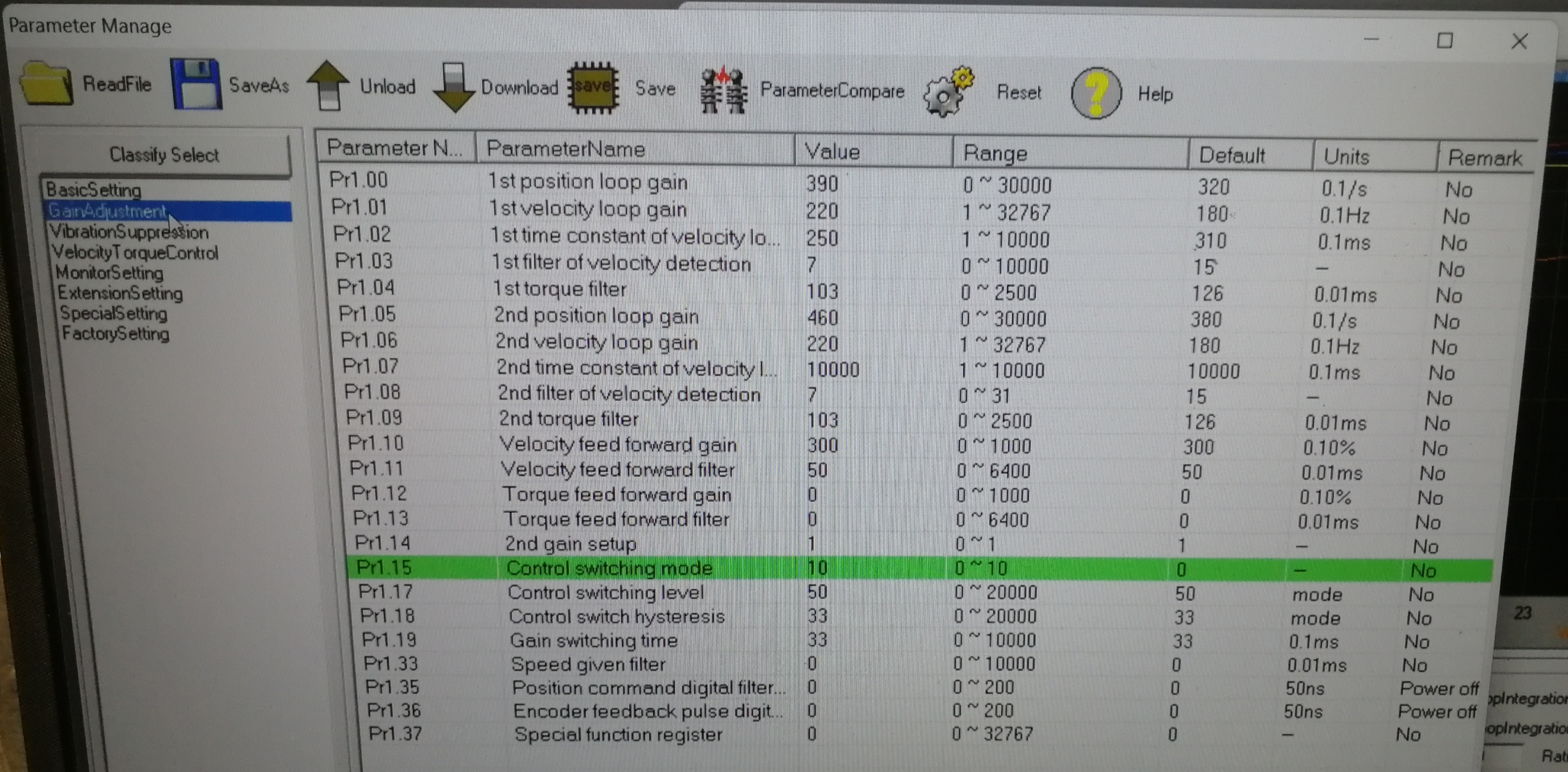Select VibrationSuppression category
Viewport: 1568px width, 772px height.
pyautogui.click(x=129, y=232)
